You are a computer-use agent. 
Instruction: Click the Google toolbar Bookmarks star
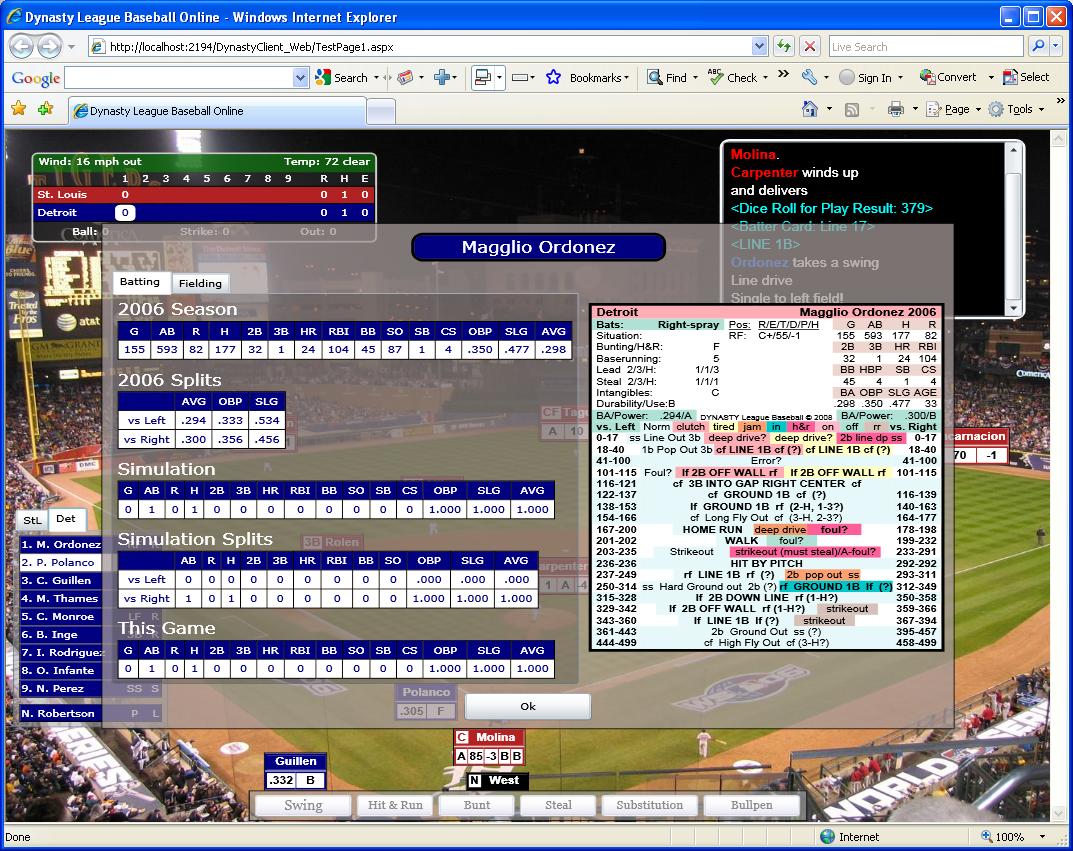click(553, 78)
